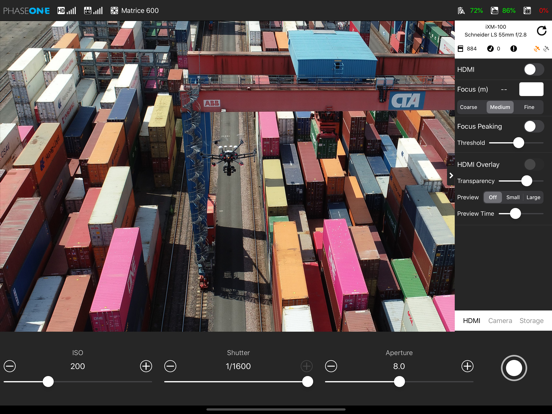Viewport: 552px width, 414px height.
Task: Increase ISO with the plus button
Action: (146, 366)
